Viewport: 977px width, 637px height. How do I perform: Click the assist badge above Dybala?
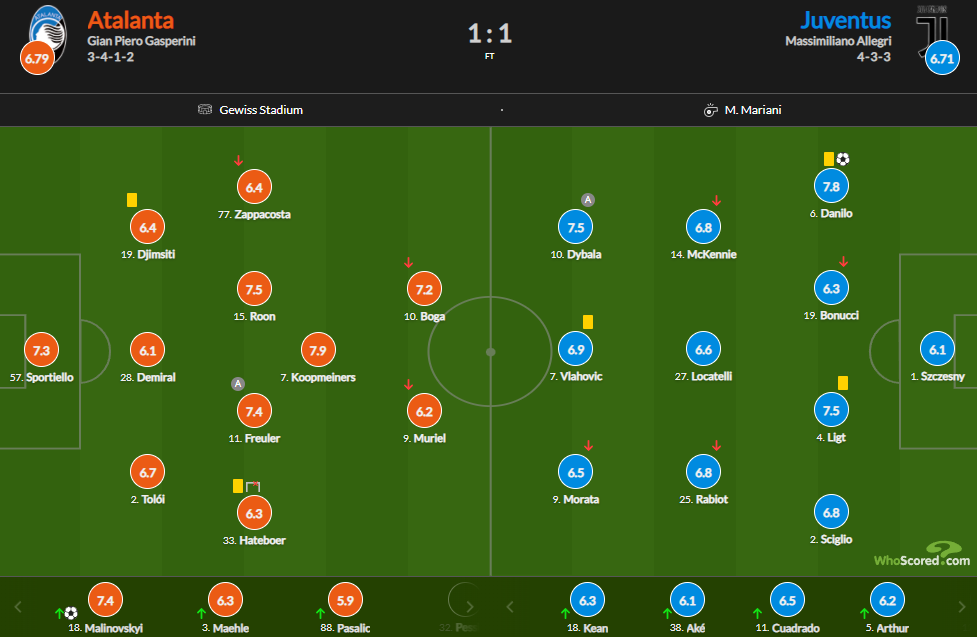point(588,200)
